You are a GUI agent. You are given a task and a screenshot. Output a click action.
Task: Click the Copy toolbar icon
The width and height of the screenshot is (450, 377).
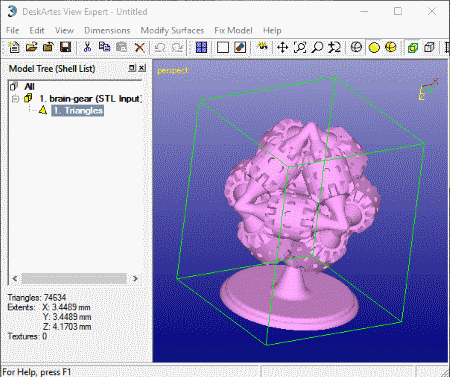104,47
